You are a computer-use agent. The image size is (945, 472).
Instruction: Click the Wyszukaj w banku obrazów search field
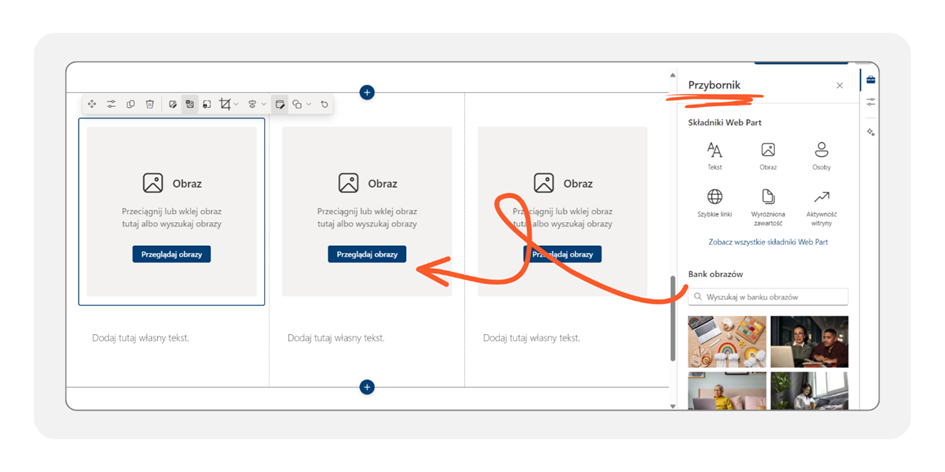(768, 297)
